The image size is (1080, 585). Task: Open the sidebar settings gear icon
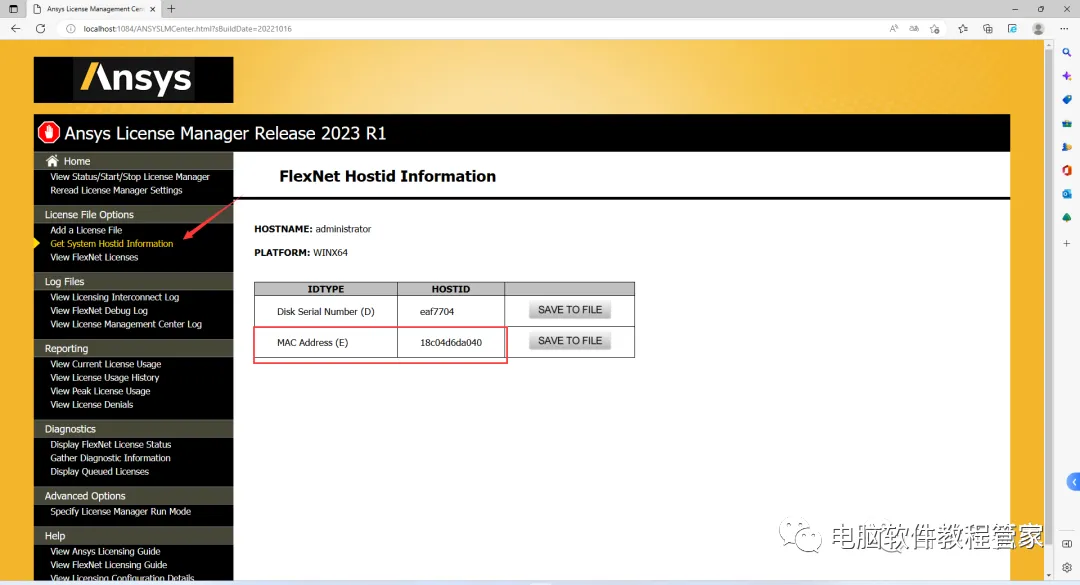tap(1067, 568)
